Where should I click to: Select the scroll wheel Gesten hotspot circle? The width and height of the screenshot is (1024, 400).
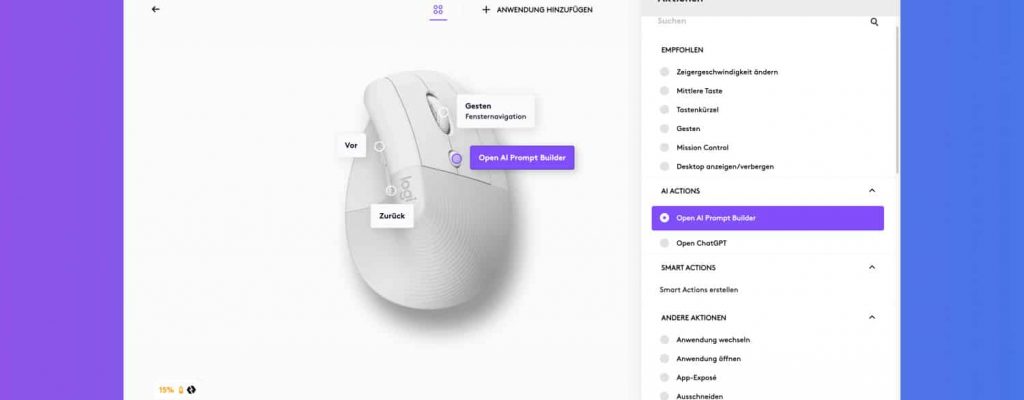click(x=443, y=112)
